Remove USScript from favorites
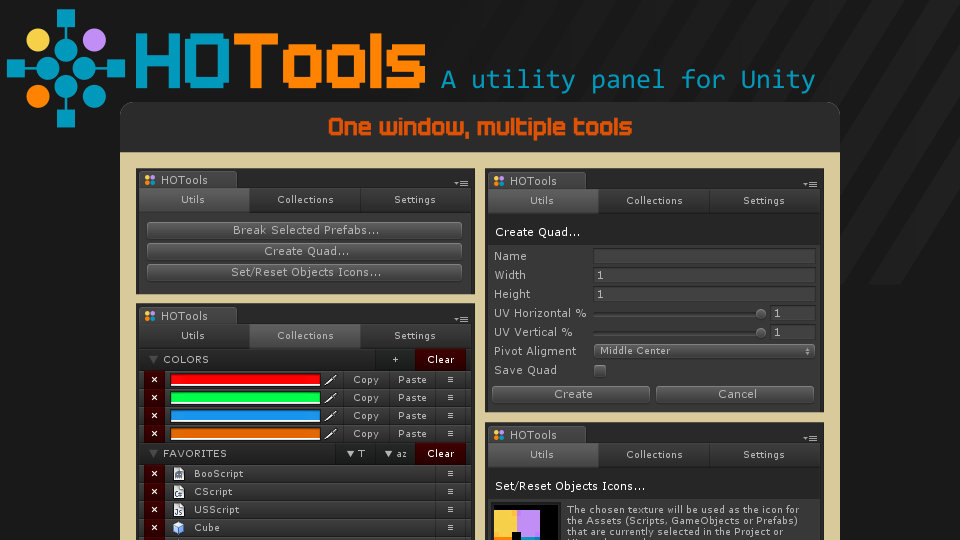The image size is (960, 540). tap(154, 509)
